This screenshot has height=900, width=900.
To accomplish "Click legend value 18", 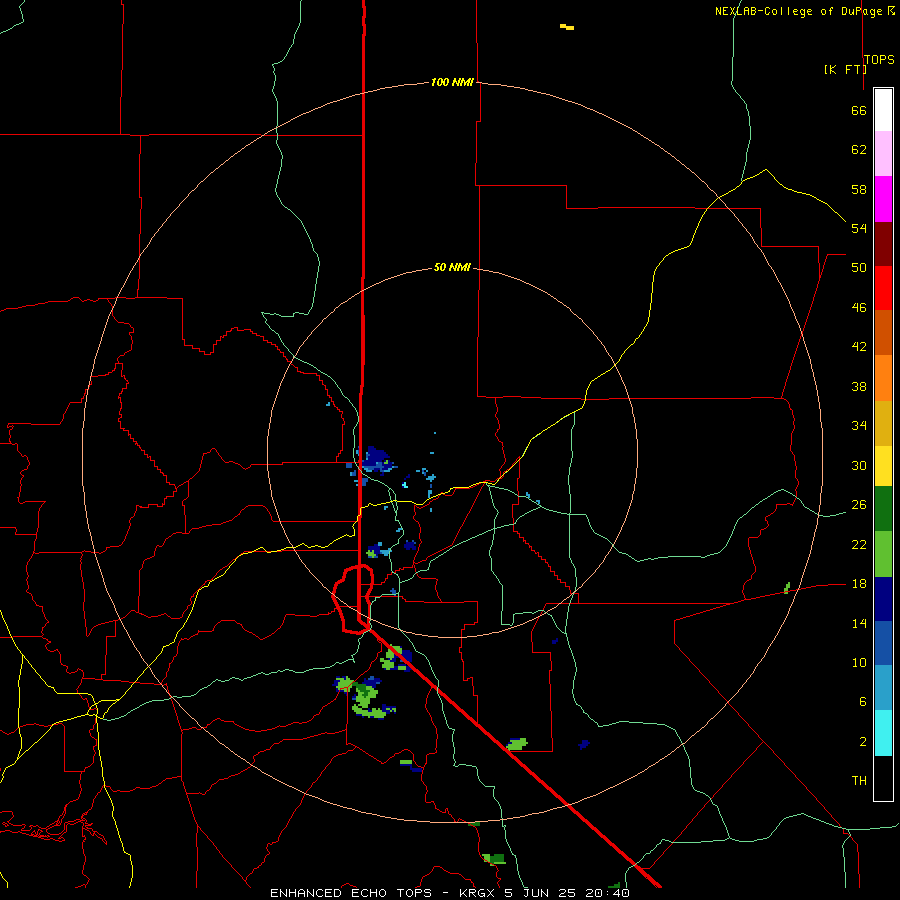I will [859, 584].
